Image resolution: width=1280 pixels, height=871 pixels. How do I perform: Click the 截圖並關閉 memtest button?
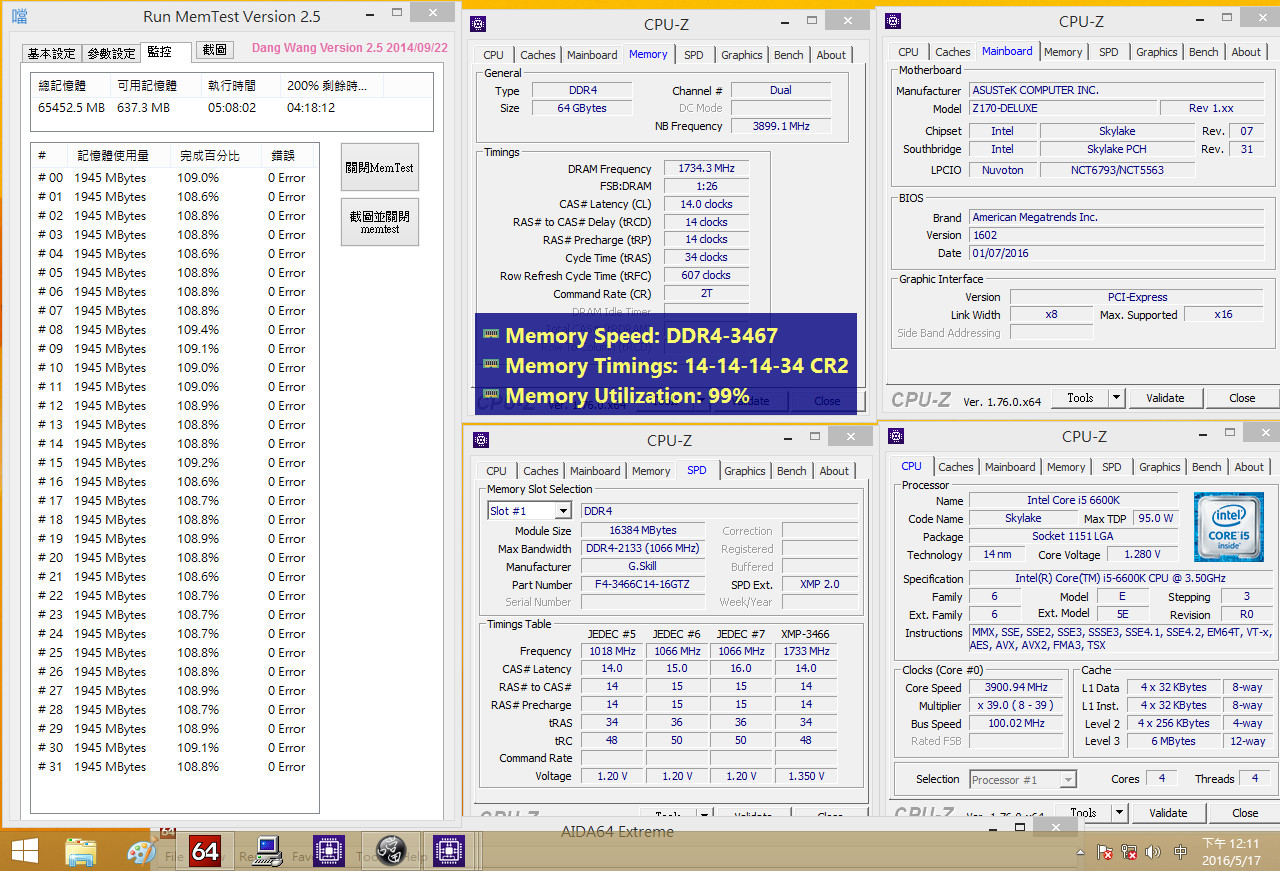click(379, 221)
